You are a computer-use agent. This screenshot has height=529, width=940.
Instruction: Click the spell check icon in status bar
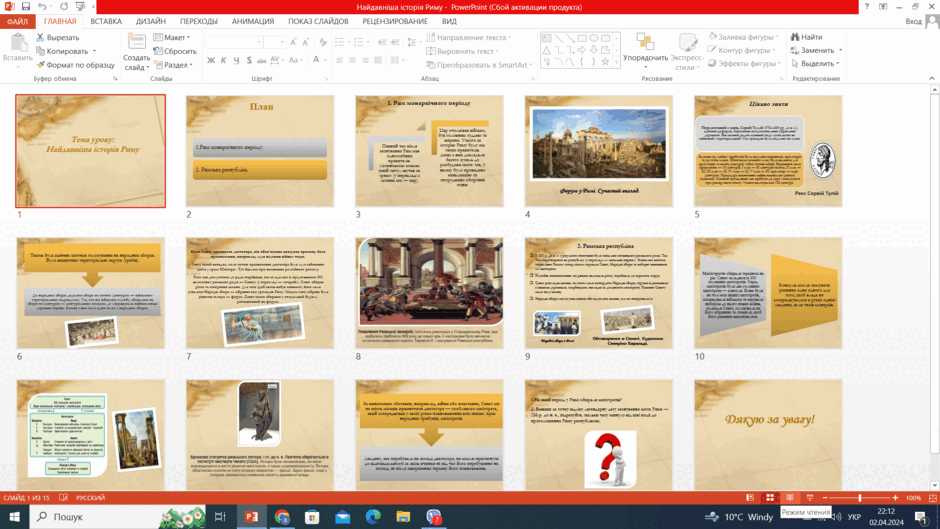pos(64,498)
